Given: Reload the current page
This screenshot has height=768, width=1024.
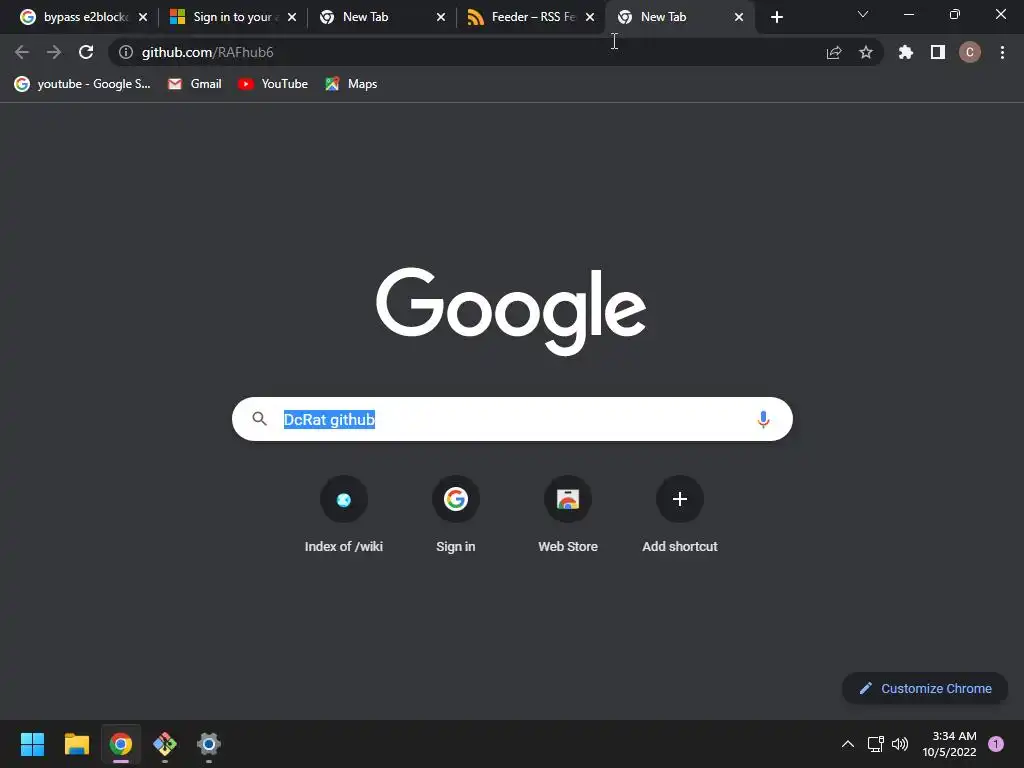Looking at the screenshot, I should click(x=86, y=52).
